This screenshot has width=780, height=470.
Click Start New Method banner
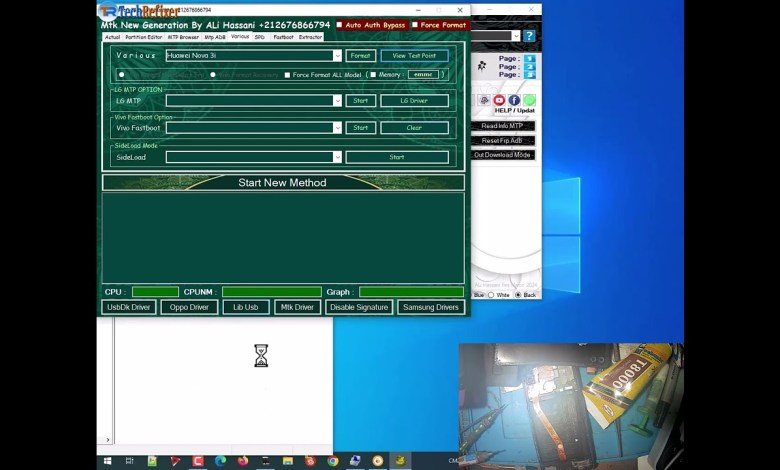[283, 183]
